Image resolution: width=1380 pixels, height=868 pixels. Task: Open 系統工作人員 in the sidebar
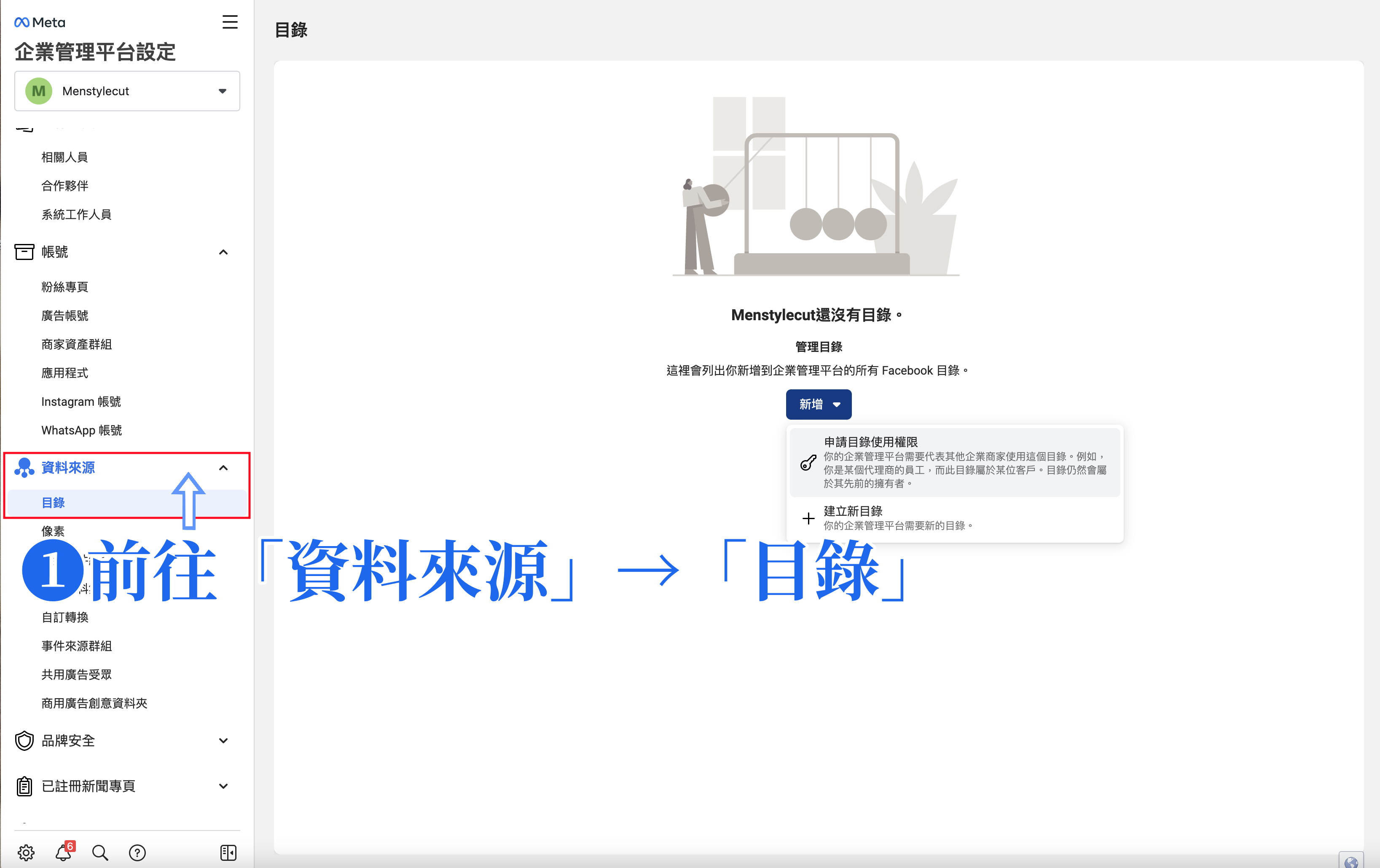(76, 214)
